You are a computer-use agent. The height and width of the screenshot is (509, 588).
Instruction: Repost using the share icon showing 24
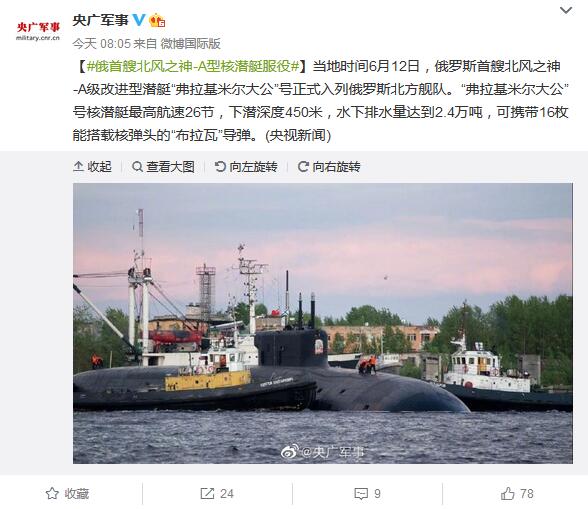217,494
